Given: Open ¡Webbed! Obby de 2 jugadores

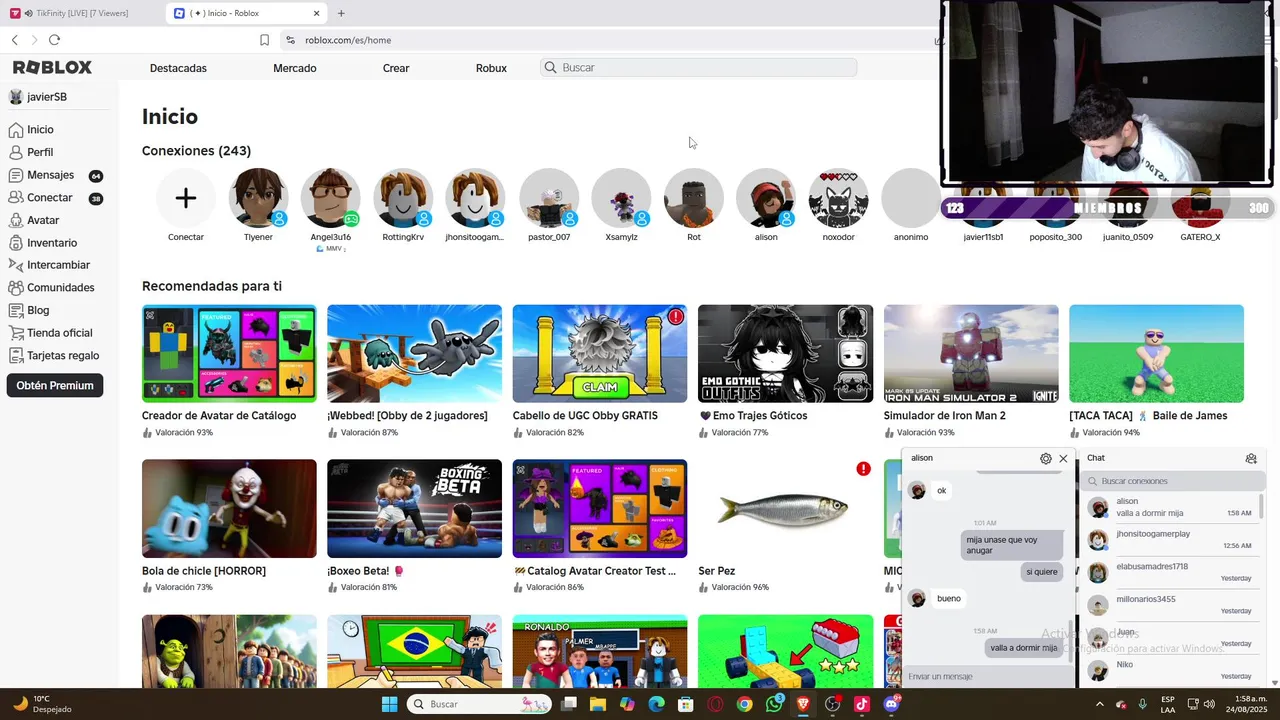Looking at the screenshot, I should click(x=414, y=354).
